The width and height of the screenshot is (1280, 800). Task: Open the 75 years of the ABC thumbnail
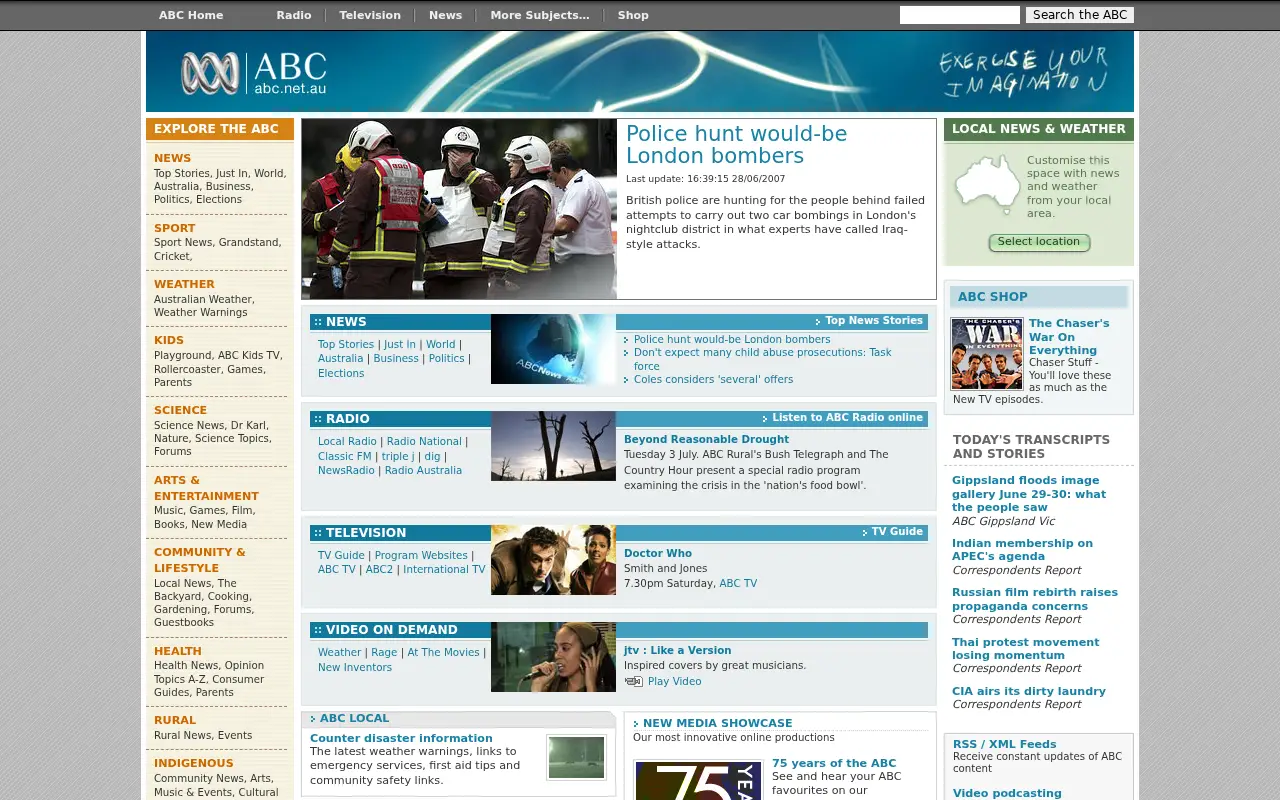click(698, 780)
